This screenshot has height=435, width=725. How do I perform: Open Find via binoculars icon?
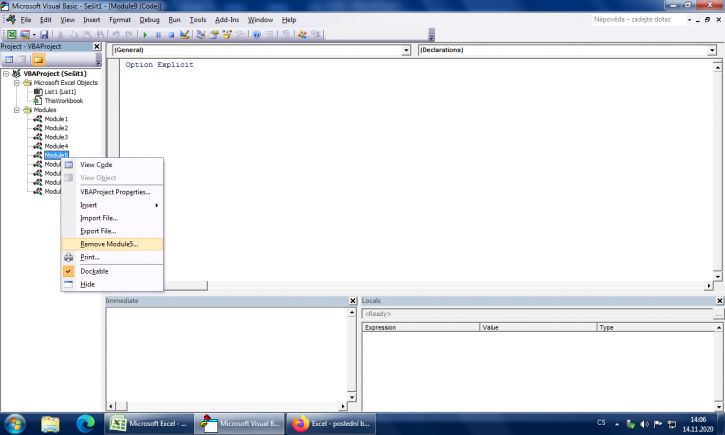tap(99, 34)
